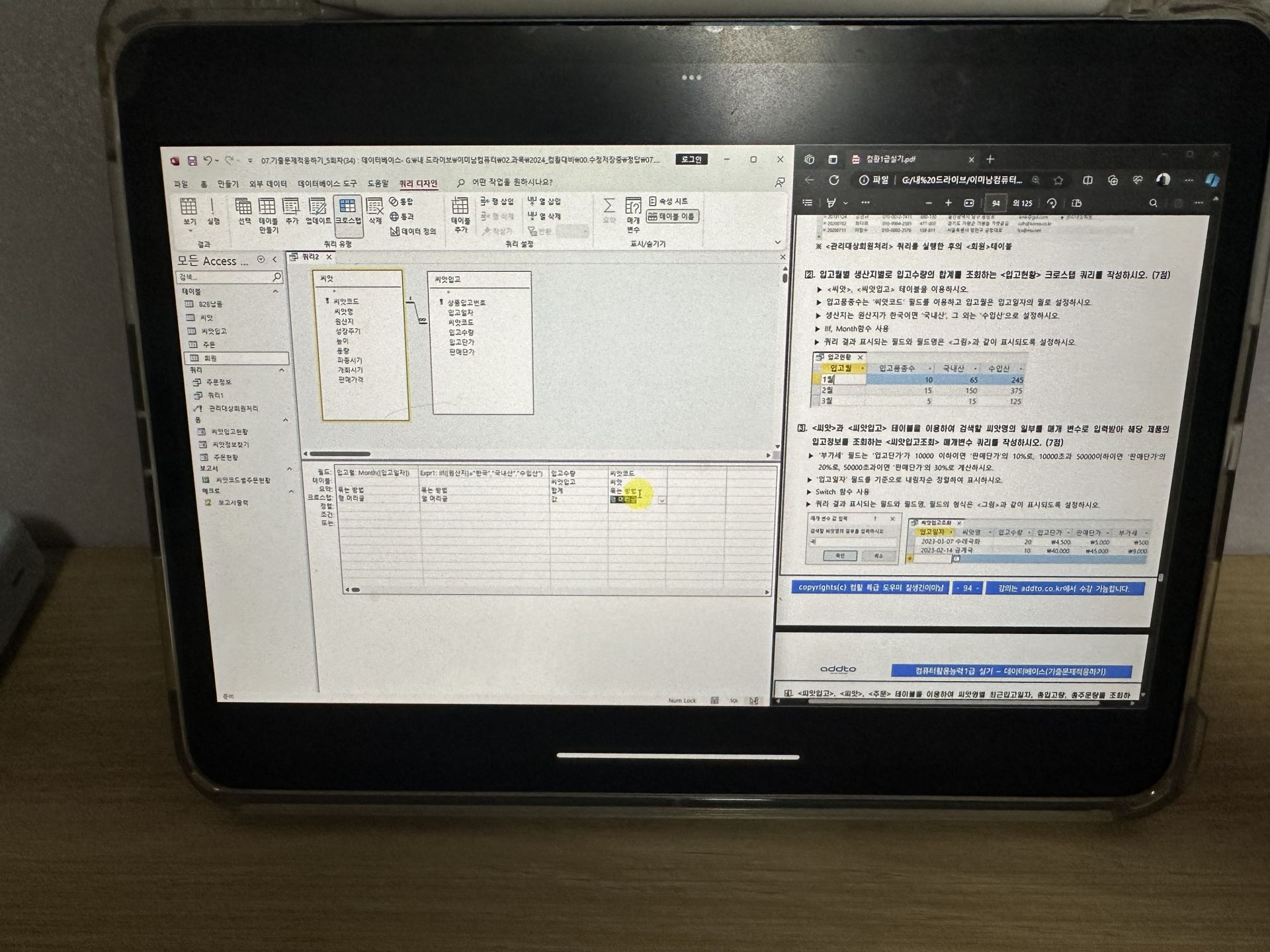Image resolution: width=1270 pixels, height=952 pixels.
Task: Open the 주문정보 query in navigation pane
Action: [x=218, y=382]
